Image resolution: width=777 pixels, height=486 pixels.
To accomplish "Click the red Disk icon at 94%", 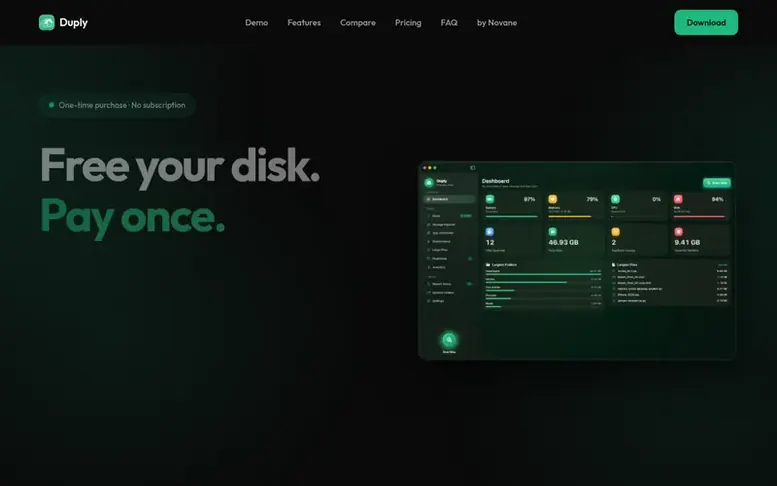I will tap(678, 199).
